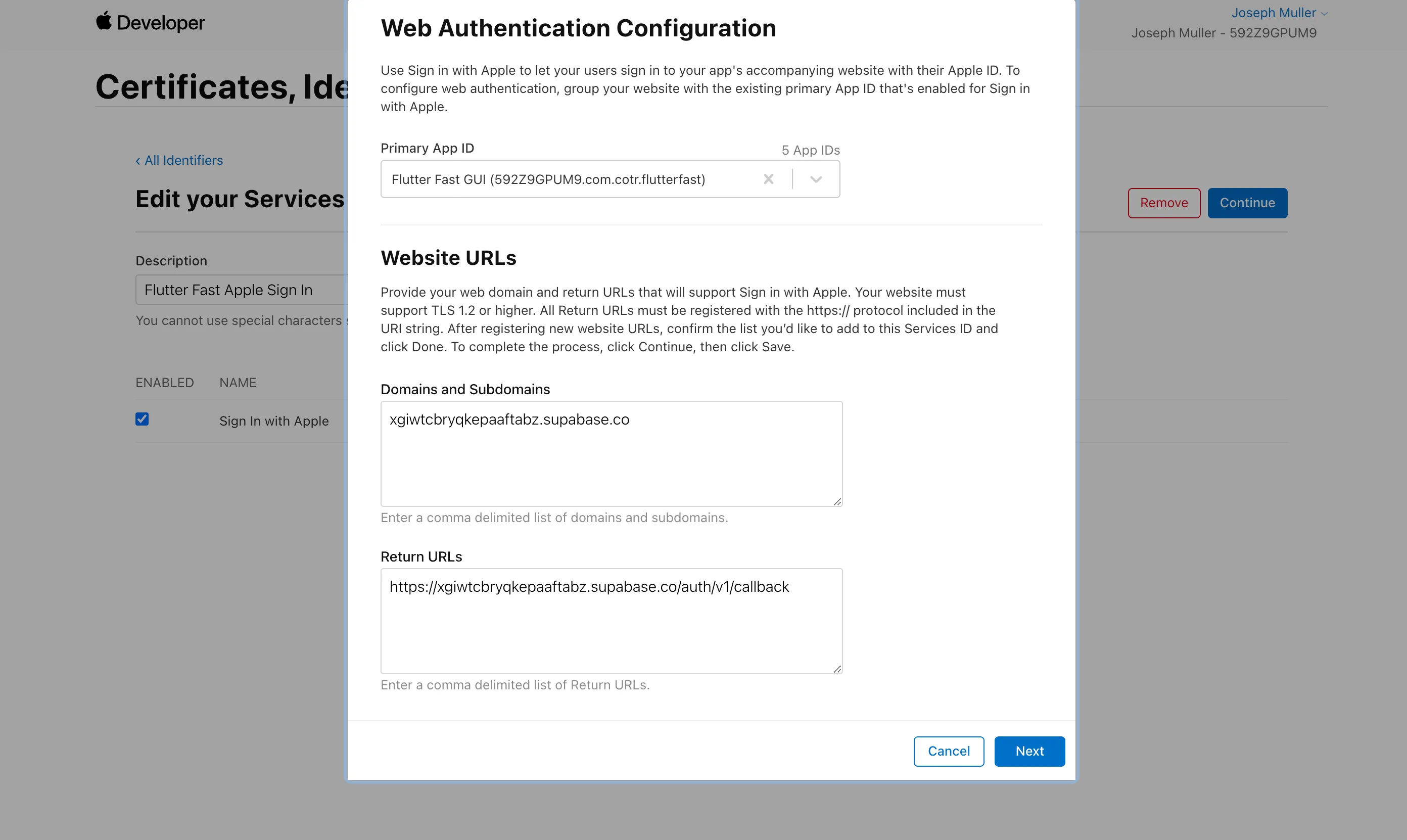
Task: Toggle the Sign In with Apple checkbox
Action: (x=142, y=419)
